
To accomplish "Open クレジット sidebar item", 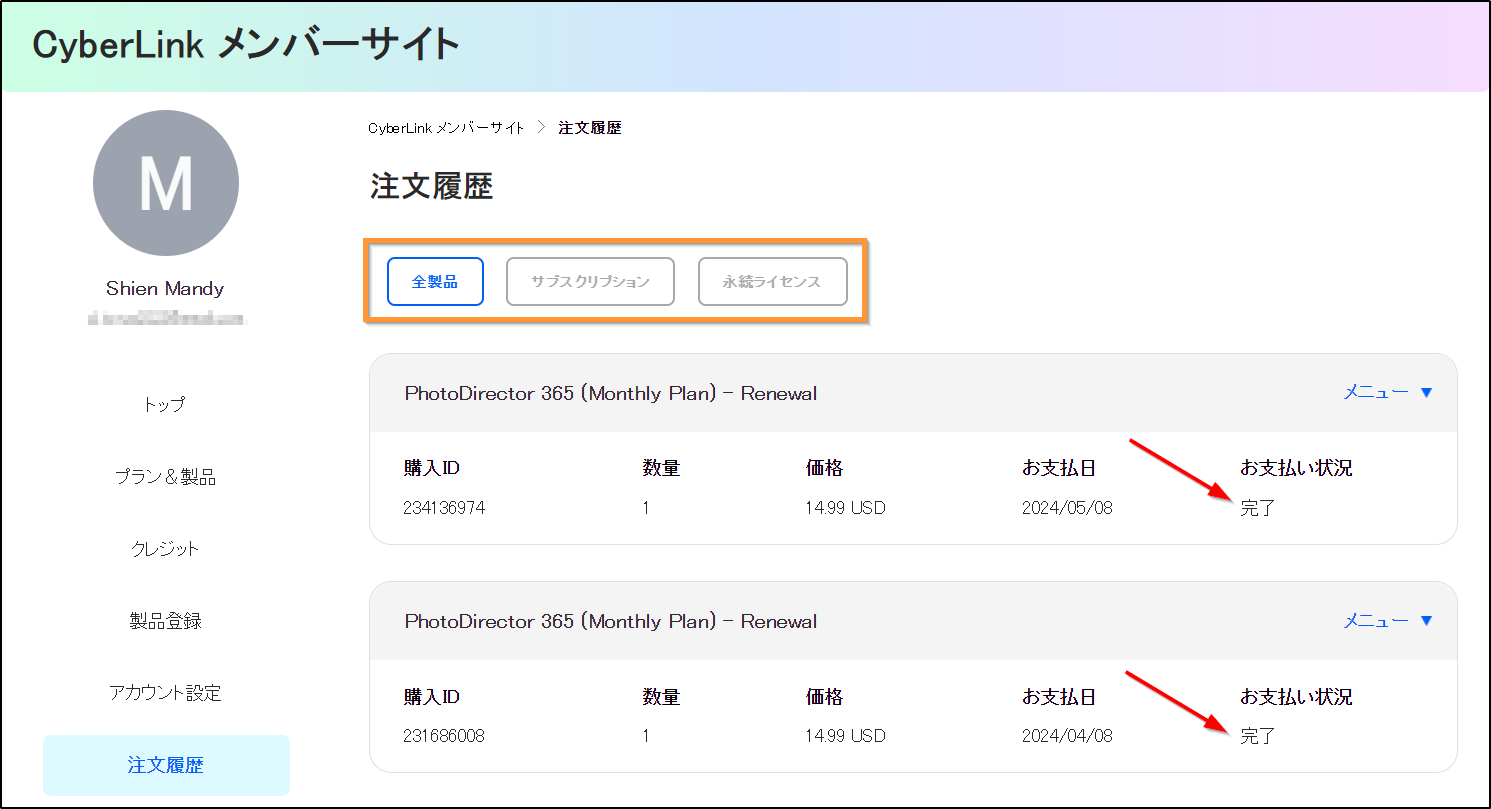I will 166,549.
